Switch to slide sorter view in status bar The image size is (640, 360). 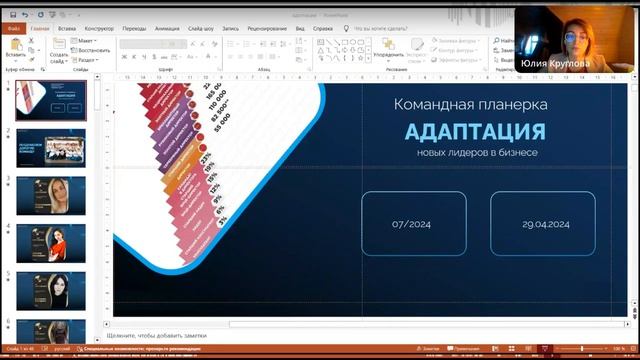pos(511,349)
